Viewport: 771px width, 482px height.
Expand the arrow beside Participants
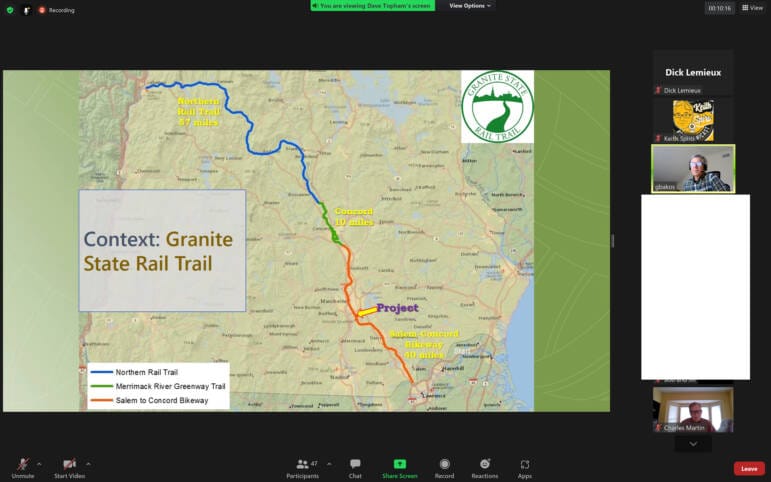(329, 464)
